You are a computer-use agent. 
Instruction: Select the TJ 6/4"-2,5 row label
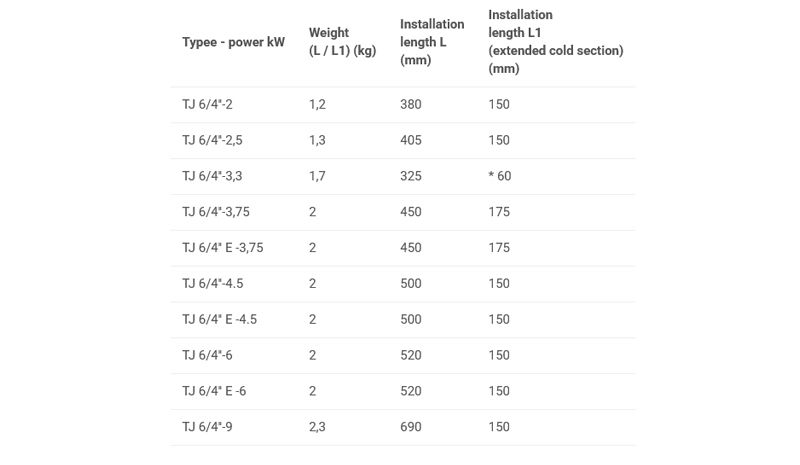(212, 140)
